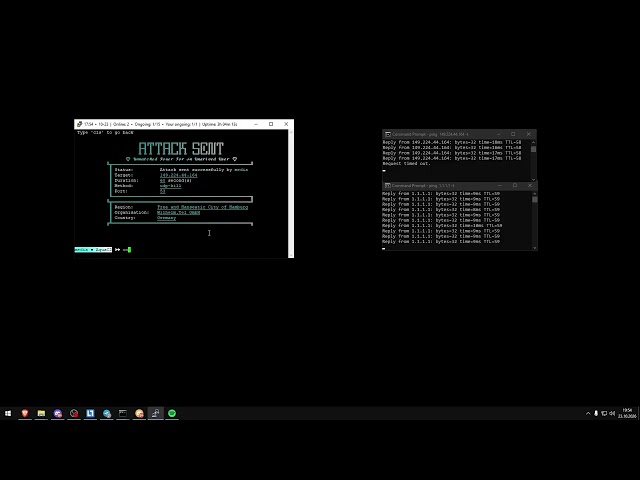Click the "ATTACK SENT" banner heading

tap(181, 149)
